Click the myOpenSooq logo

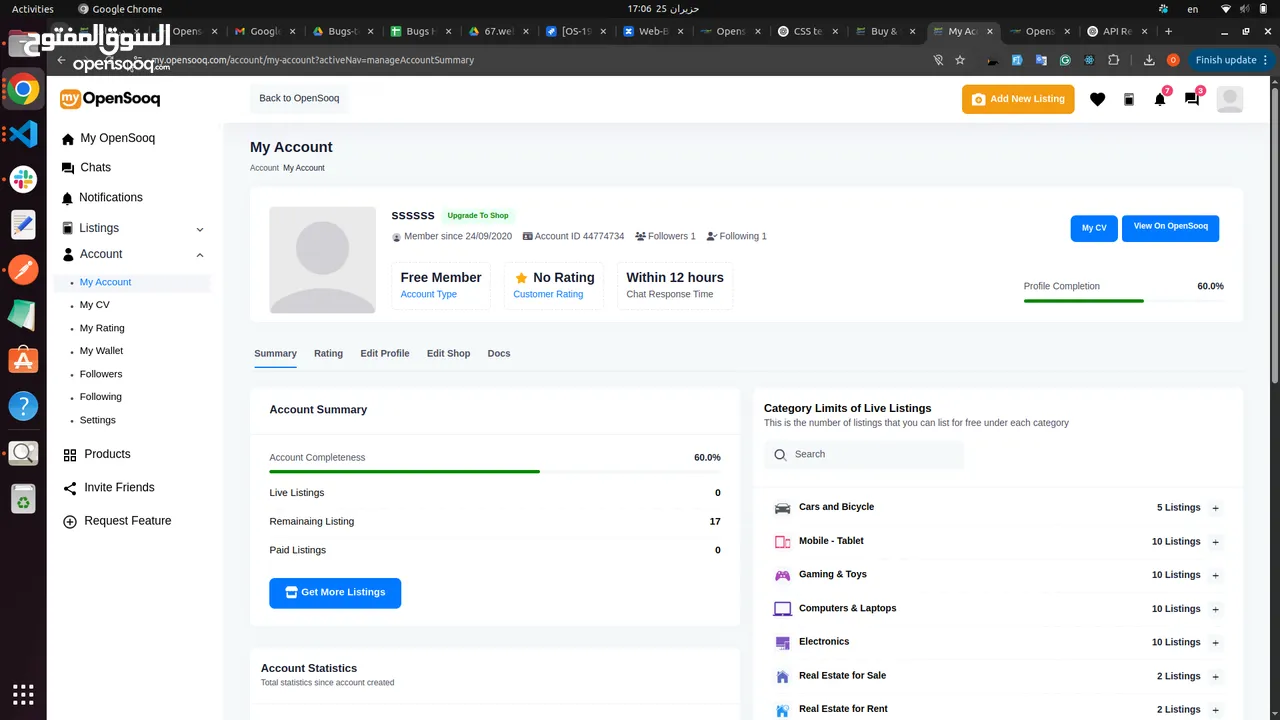pyautogui.click(x=110, y=99)
